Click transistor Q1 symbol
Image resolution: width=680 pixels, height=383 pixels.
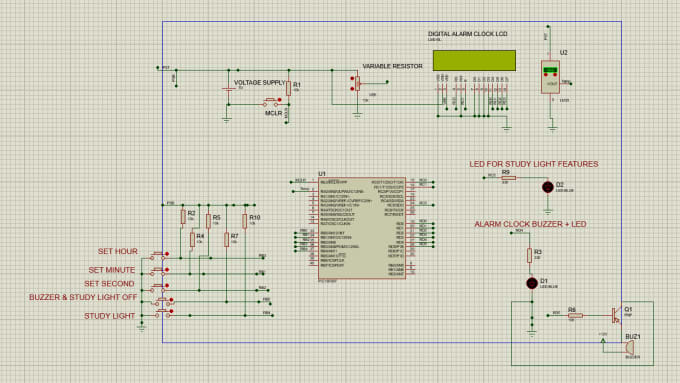click(x=617, y=315)
